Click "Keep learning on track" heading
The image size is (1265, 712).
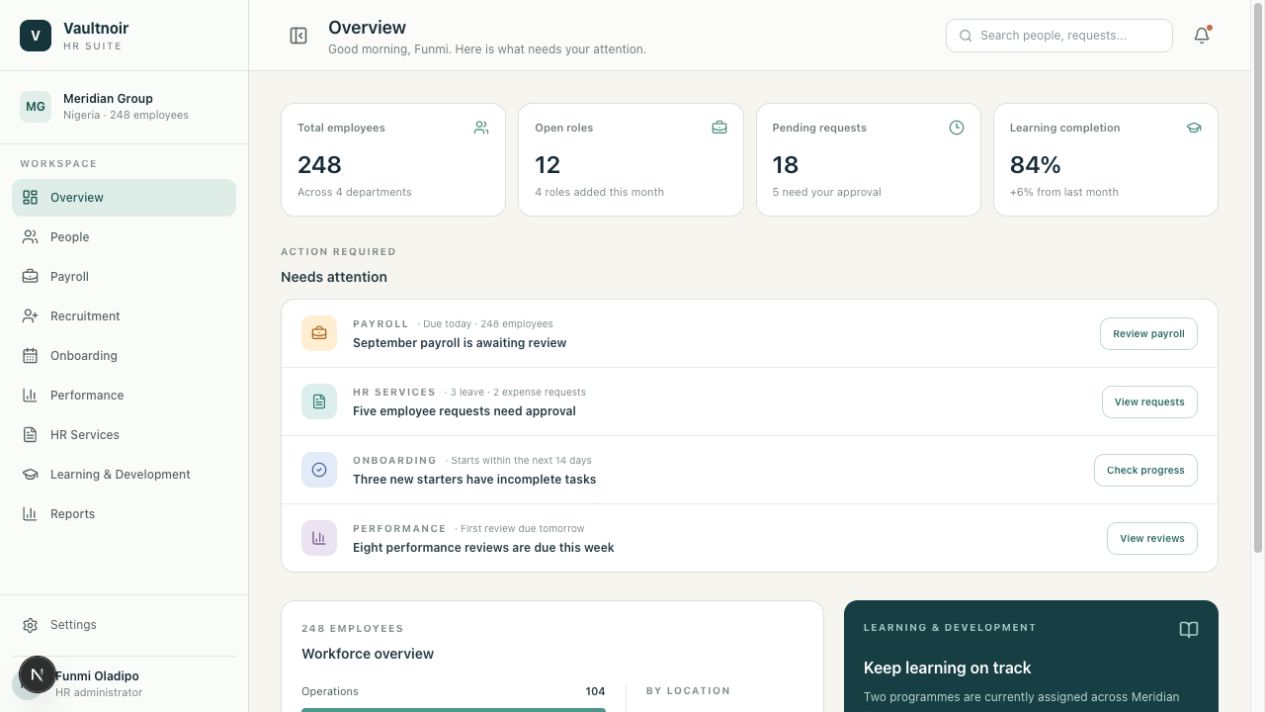point(947,668)
